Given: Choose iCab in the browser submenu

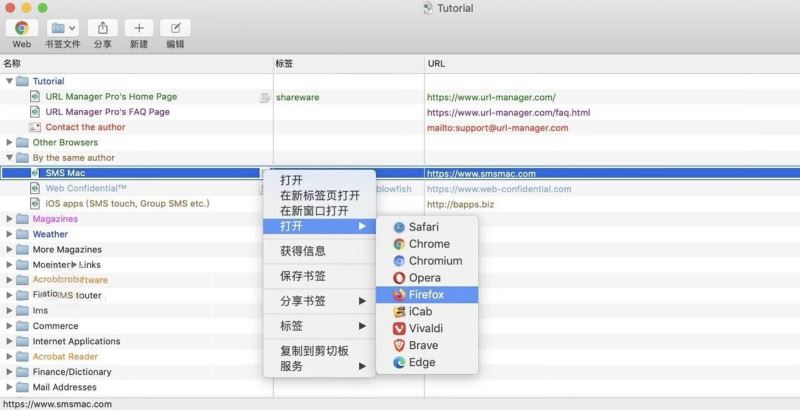Looking at the screenshot, I should (x=427, y=312).
